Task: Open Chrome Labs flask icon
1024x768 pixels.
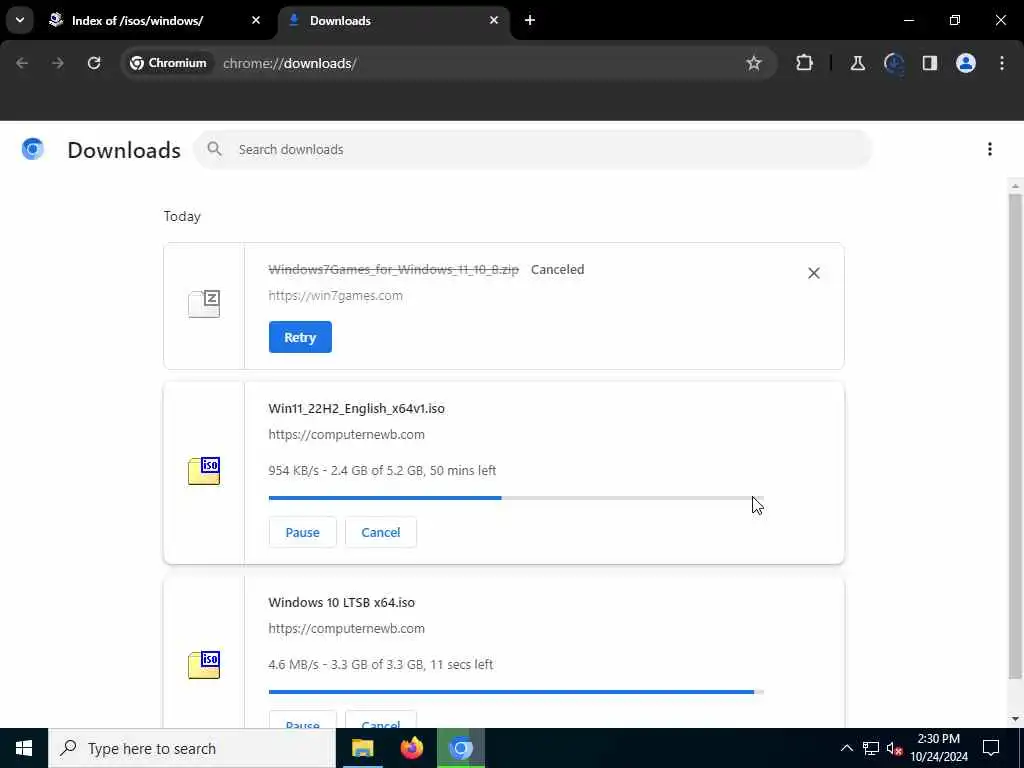Action: pos(857,63)
